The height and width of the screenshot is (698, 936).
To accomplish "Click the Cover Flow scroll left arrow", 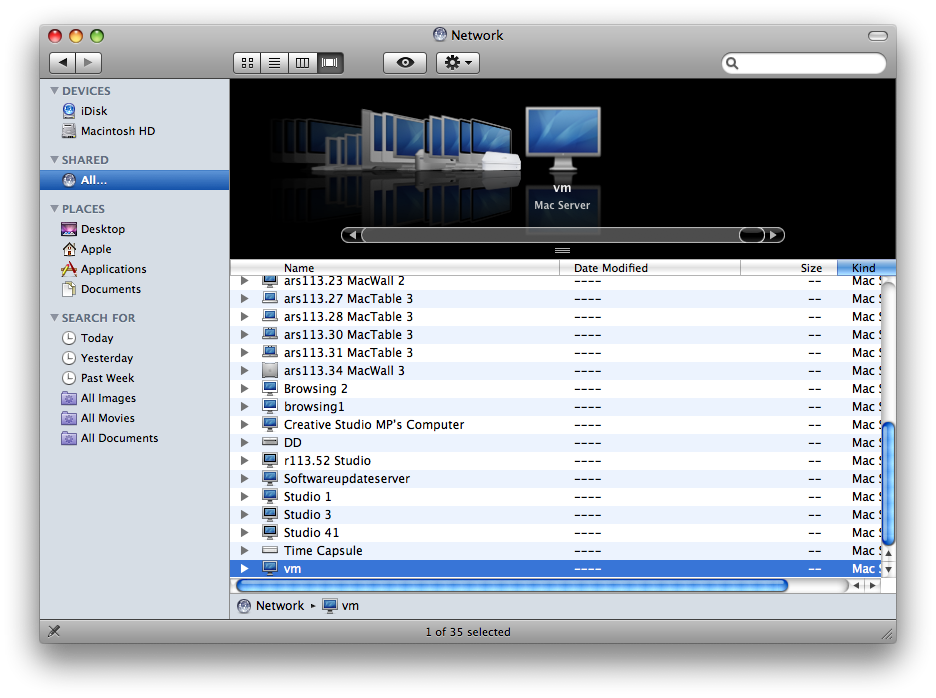I will click(x=352, y=235).
